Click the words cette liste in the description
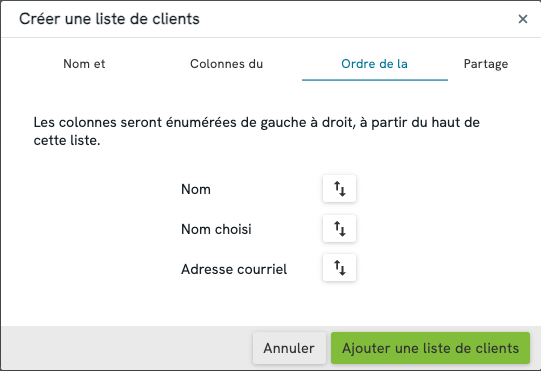This screenshot has height=371, width=541. click(x=66, y=140)
